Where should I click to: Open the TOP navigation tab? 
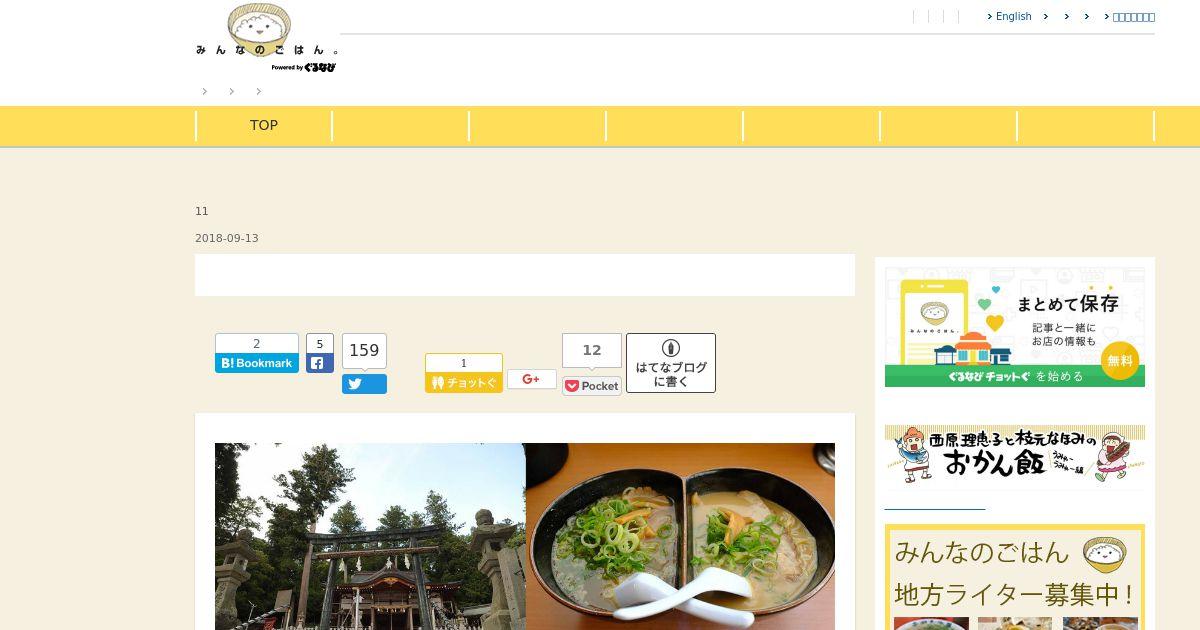click(264, 125)
